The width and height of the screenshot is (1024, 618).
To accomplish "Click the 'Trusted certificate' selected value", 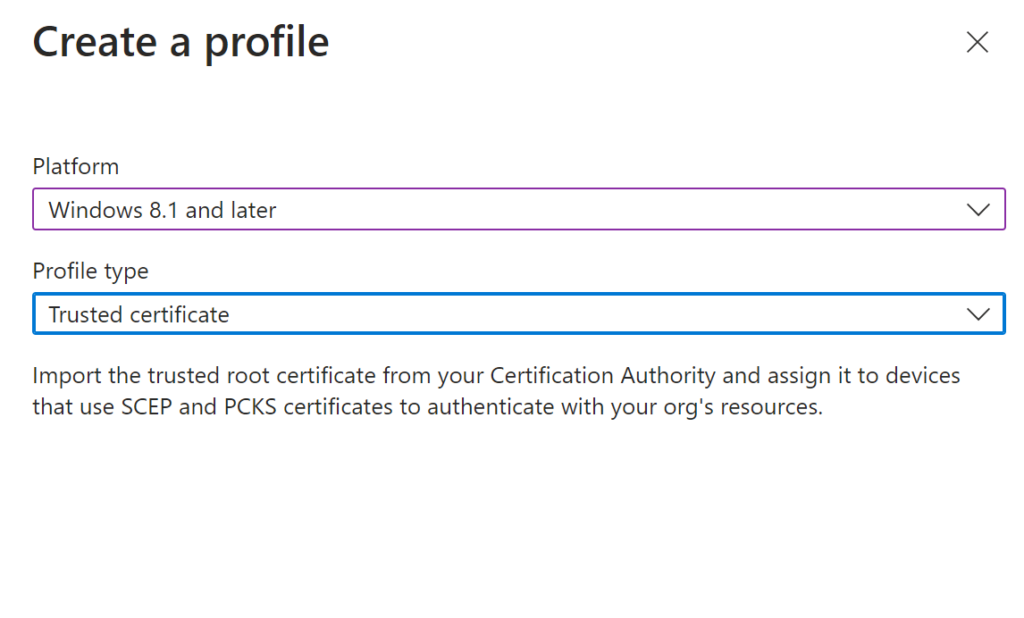I will click(138, 314).
